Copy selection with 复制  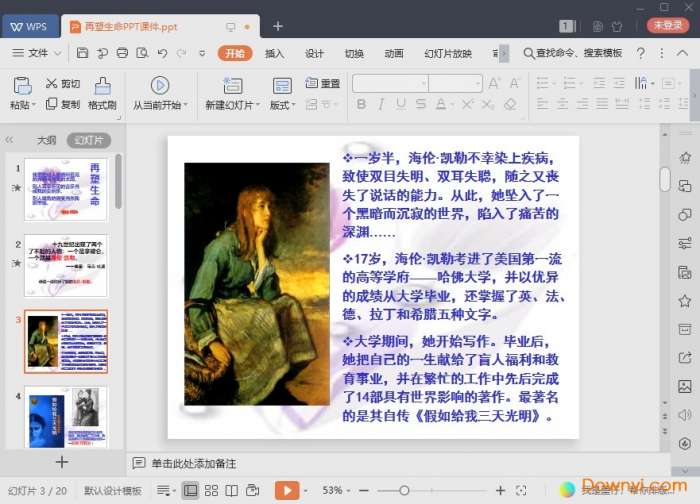tap(63, 104)
